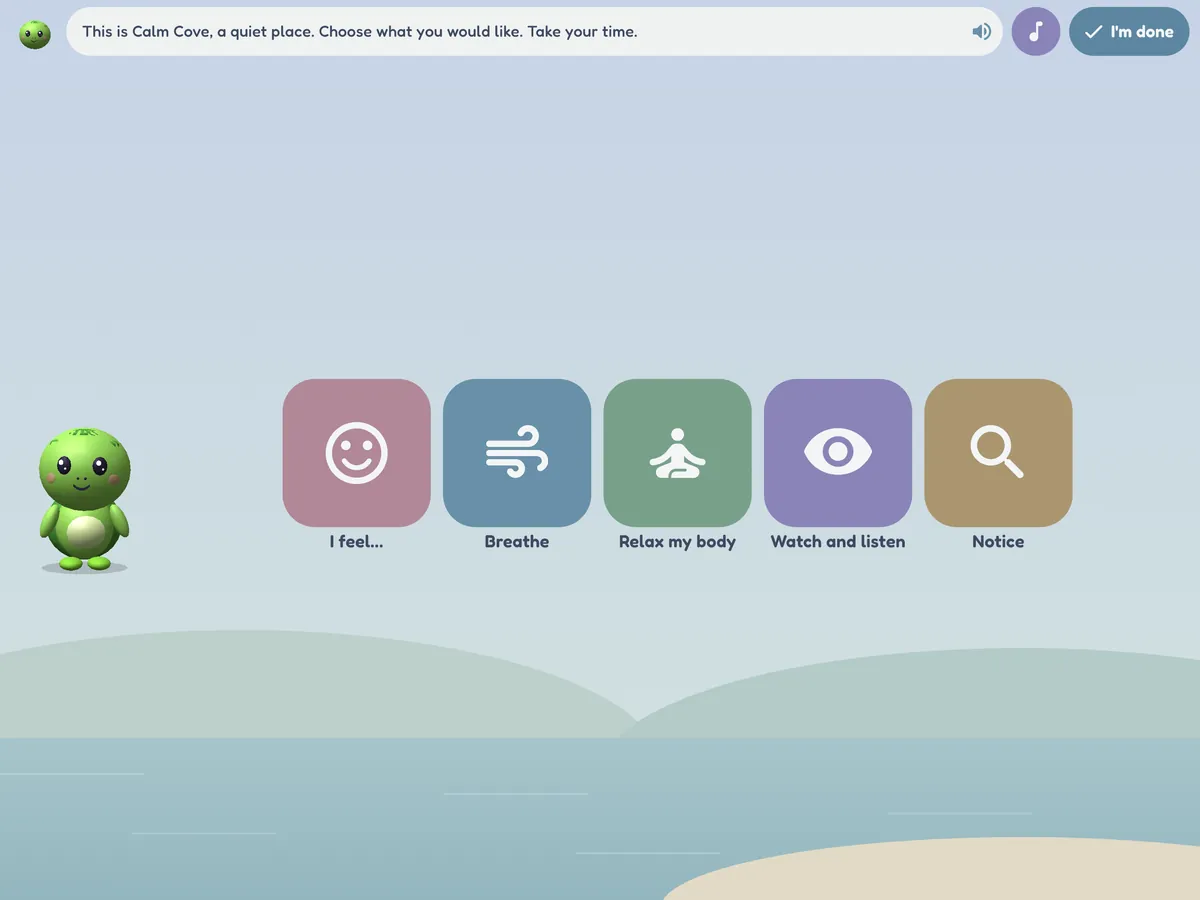Open the I feel smiley face tile
Viewport: 1200px width, 900px height.
pos(356,453)
